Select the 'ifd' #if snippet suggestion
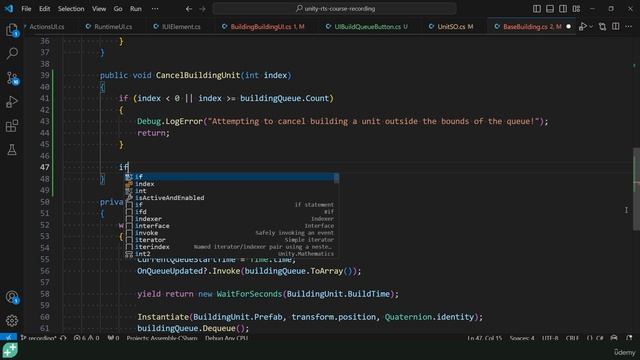The width and height of the screenshot is (640, 360). [231, 211]
